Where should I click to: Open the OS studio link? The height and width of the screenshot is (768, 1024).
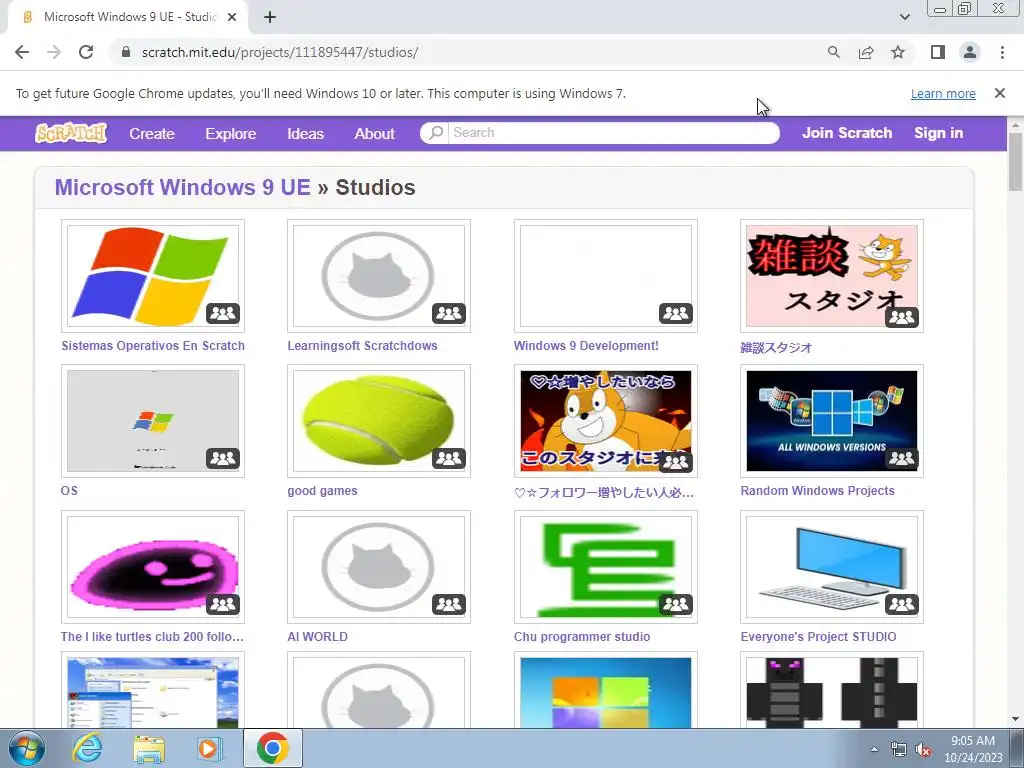69,491
